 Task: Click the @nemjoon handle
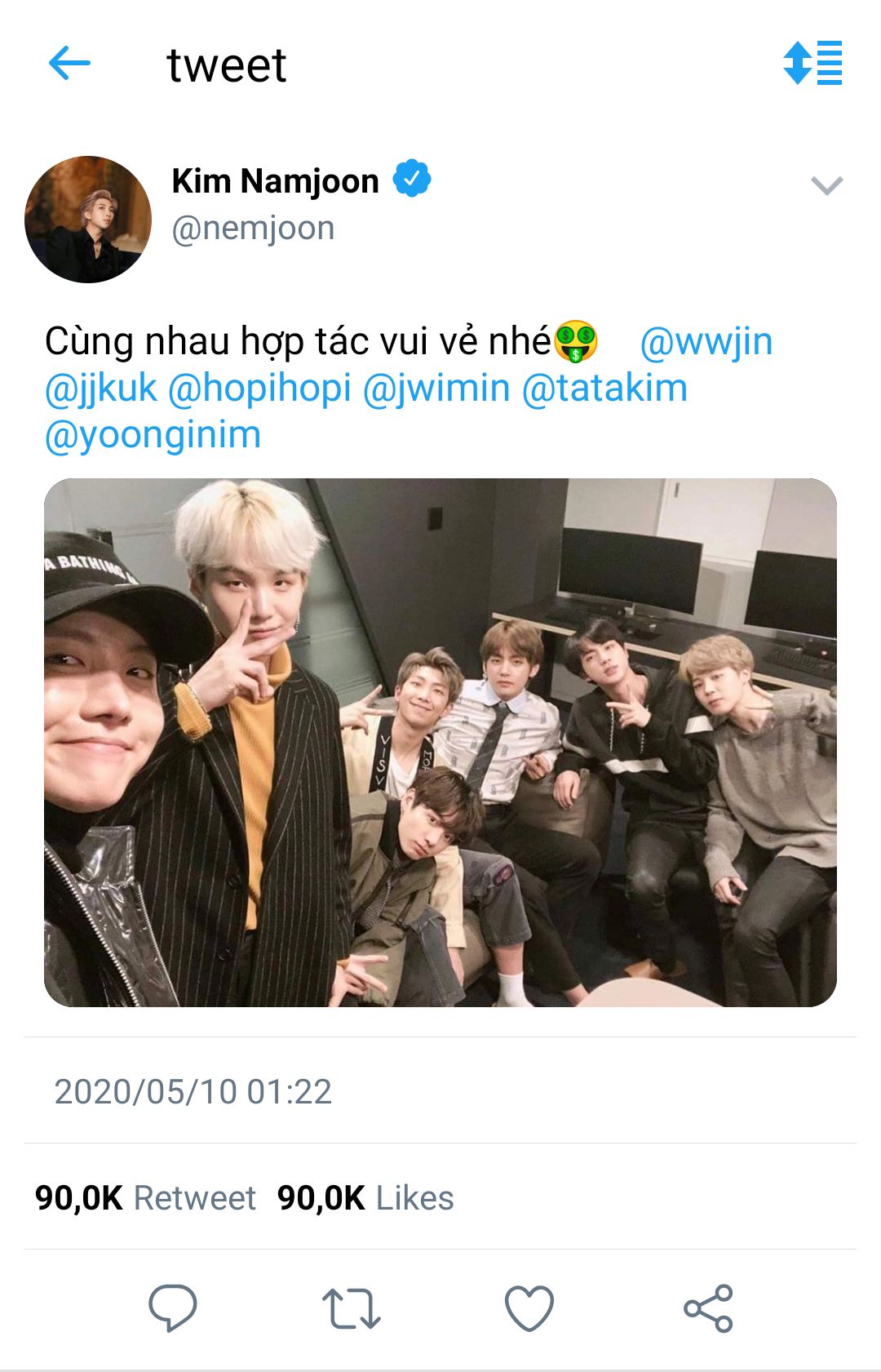[253, 229]
